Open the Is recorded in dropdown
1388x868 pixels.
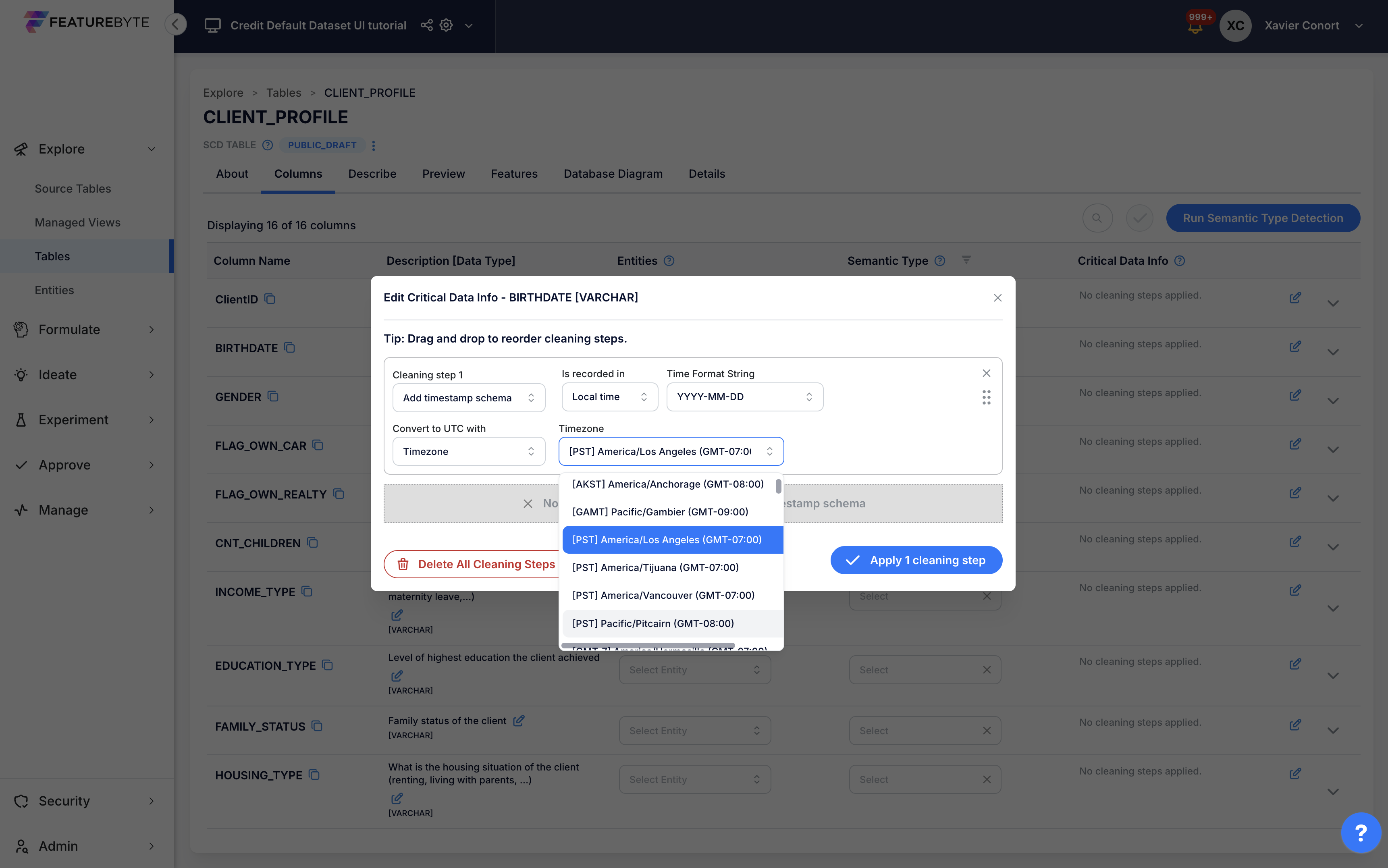(x=609, y=397)
